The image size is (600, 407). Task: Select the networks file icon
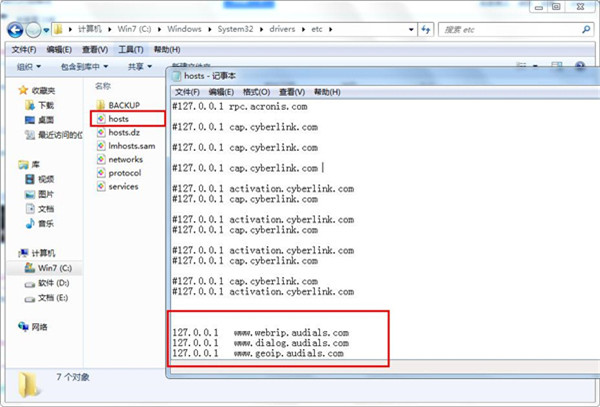click(x=101, y=160)
